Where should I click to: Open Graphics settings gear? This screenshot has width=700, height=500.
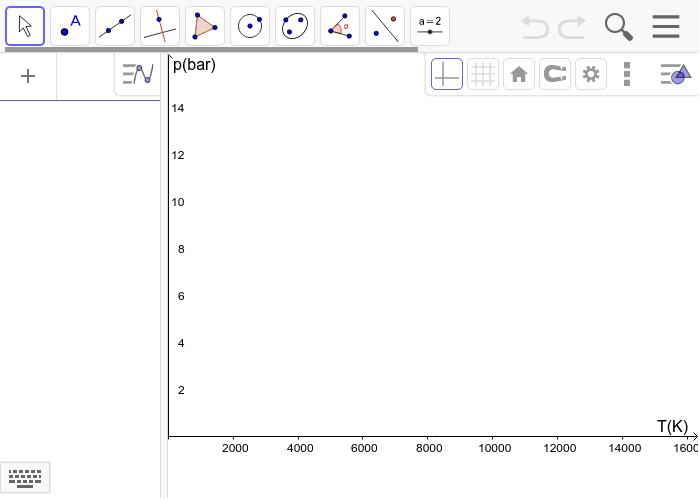point(591,74)
